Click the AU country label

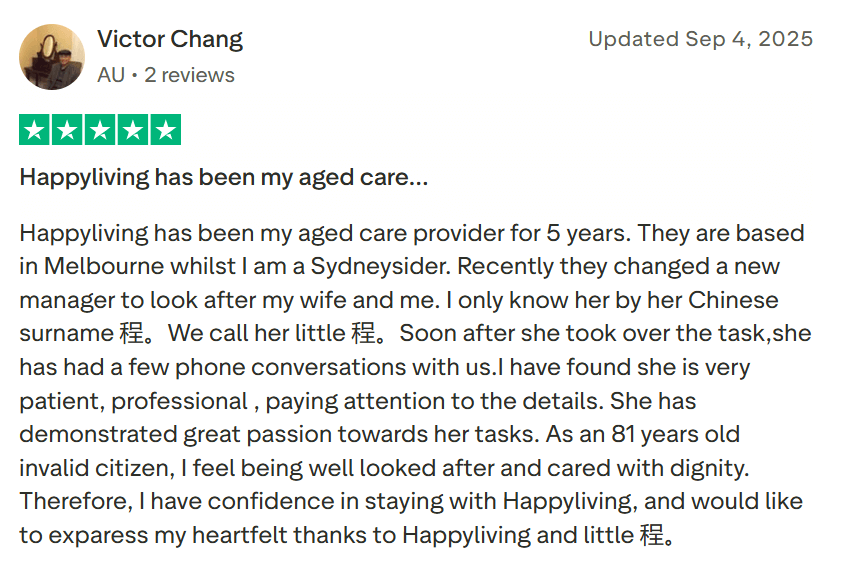pos(111,75)
